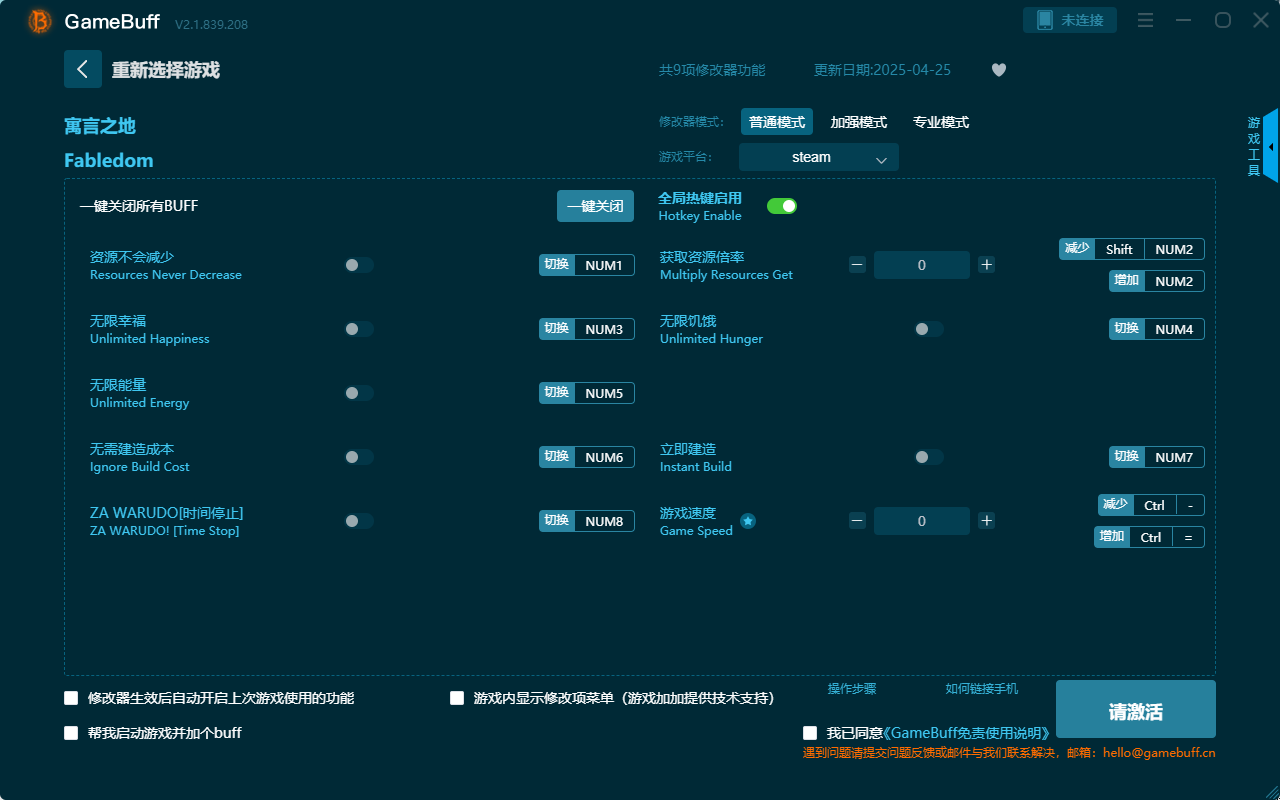Enable Instant Build toggle
Screen dimensions: 1280x800
coord(929,457)
